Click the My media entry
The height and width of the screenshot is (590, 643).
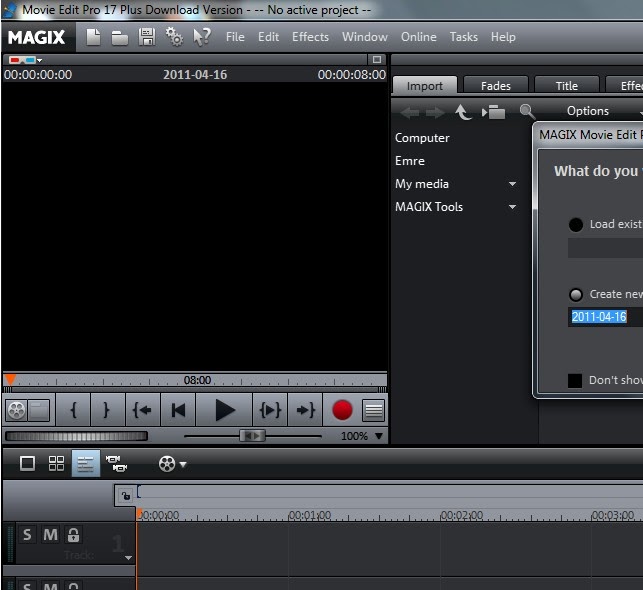click(422, 184)
